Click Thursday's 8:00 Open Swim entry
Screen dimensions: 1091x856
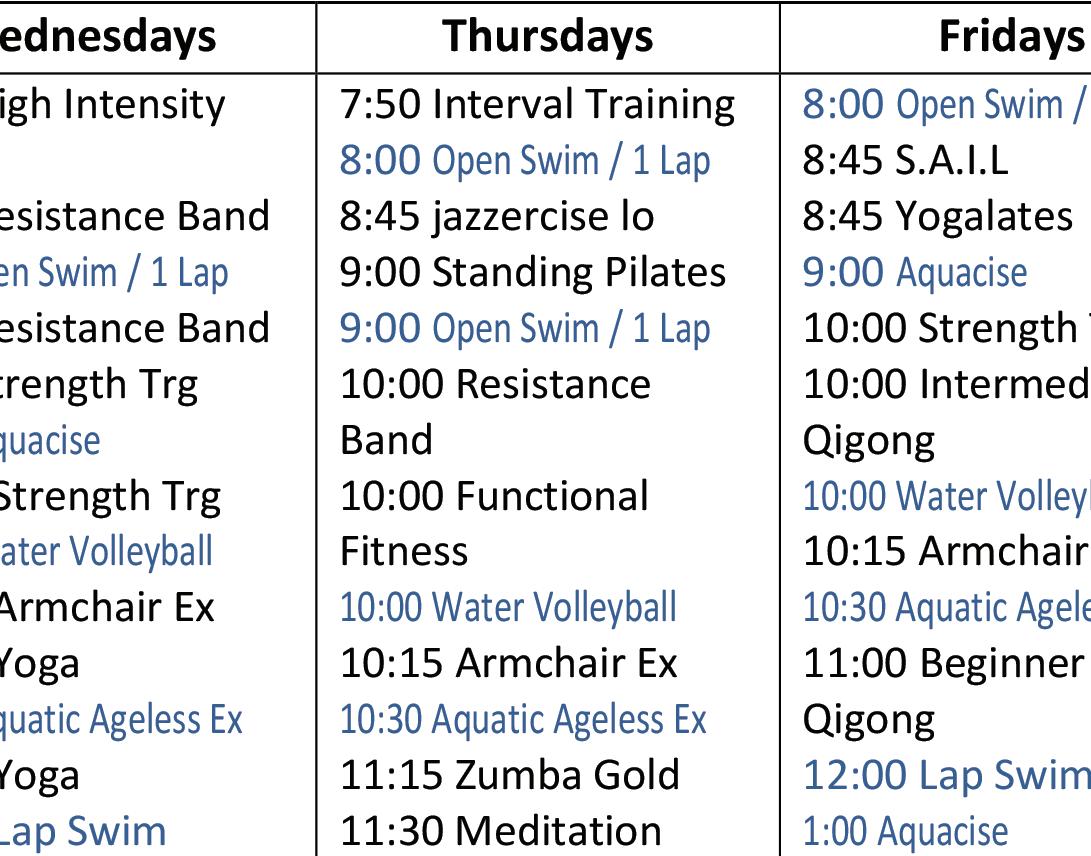524,160
